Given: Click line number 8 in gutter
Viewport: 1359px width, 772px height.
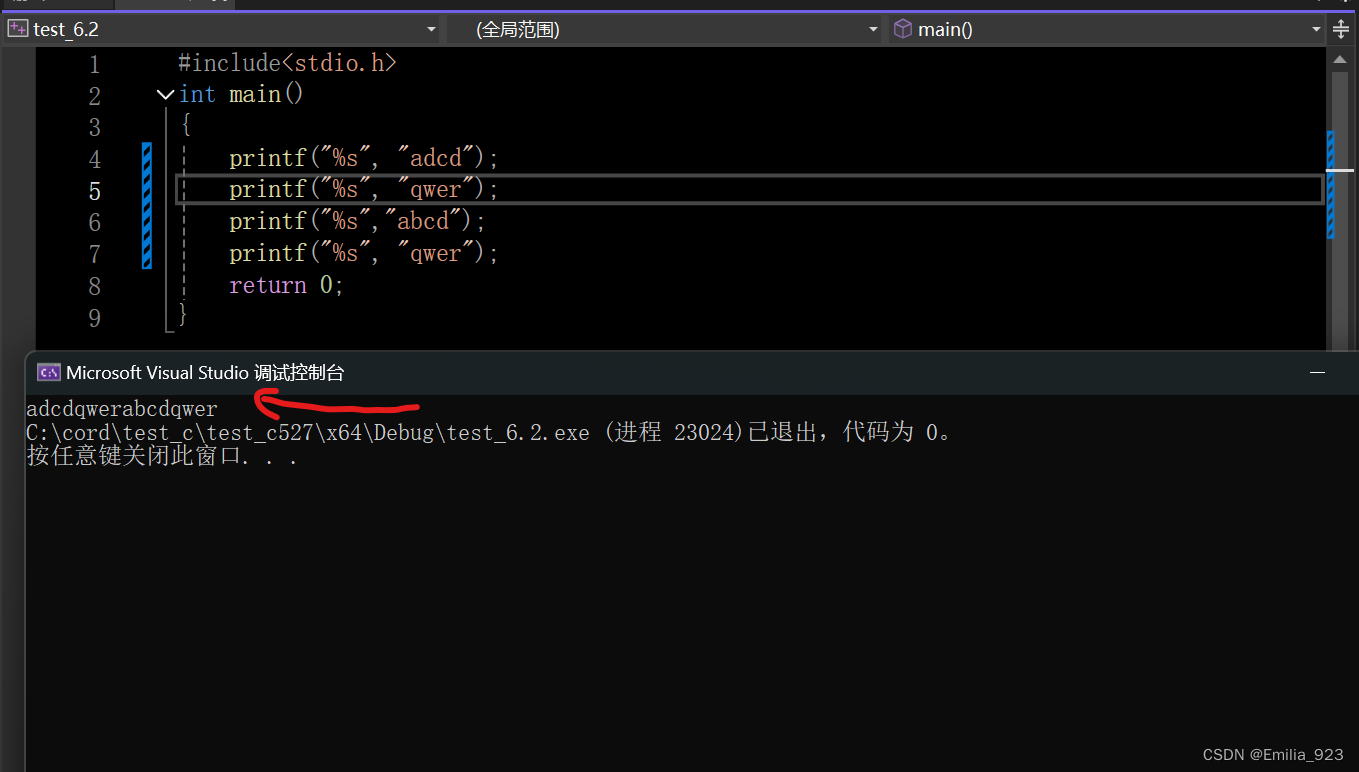Looking at the screenshot, I should pyautogui.click(x=94, y=286).
